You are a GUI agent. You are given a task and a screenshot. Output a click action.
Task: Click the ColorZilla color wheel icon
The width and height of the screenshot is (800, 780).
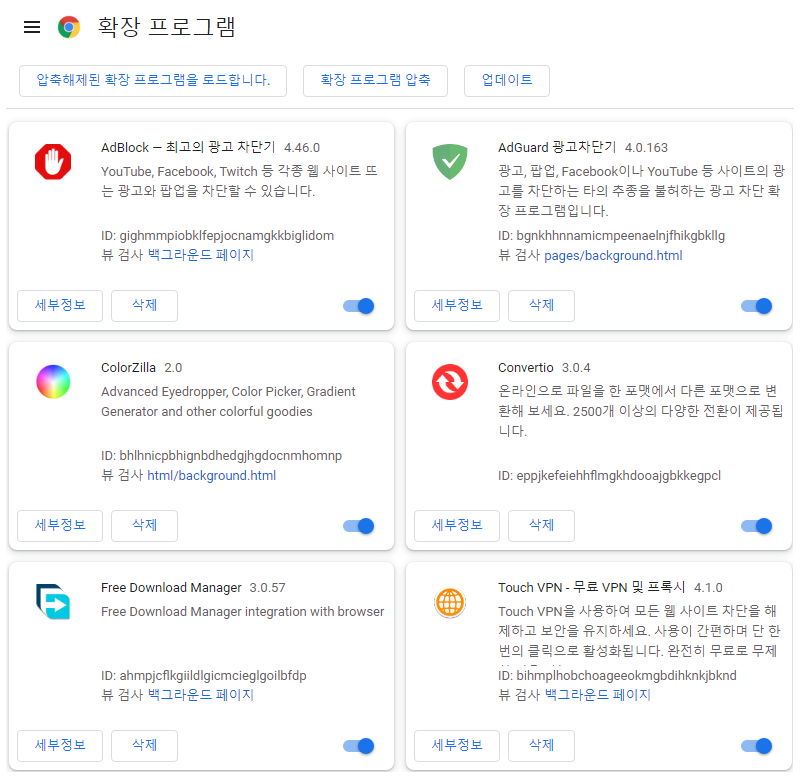[53, 382]
